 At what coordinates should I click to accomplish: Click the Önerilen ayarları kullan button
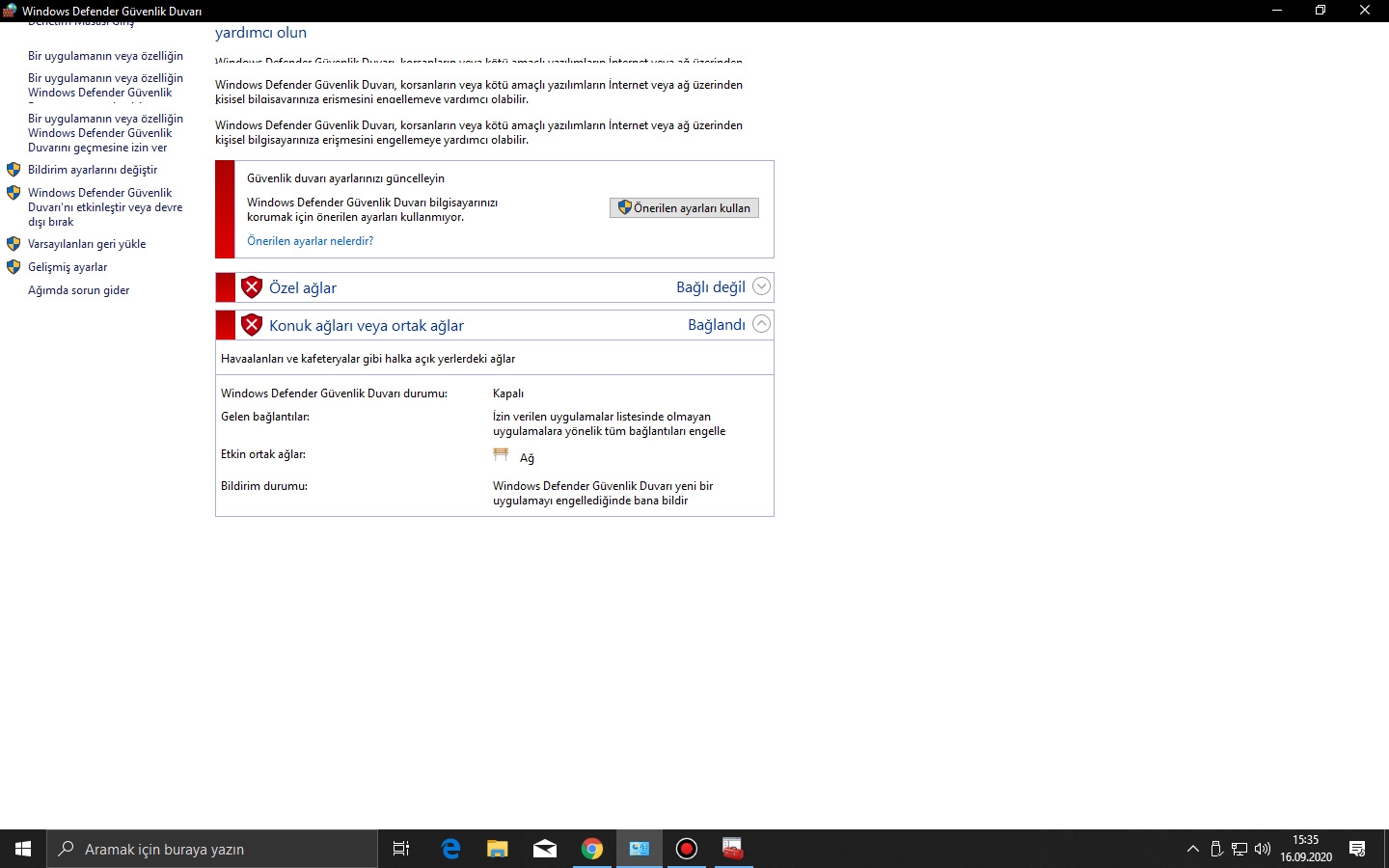[685, 208]
